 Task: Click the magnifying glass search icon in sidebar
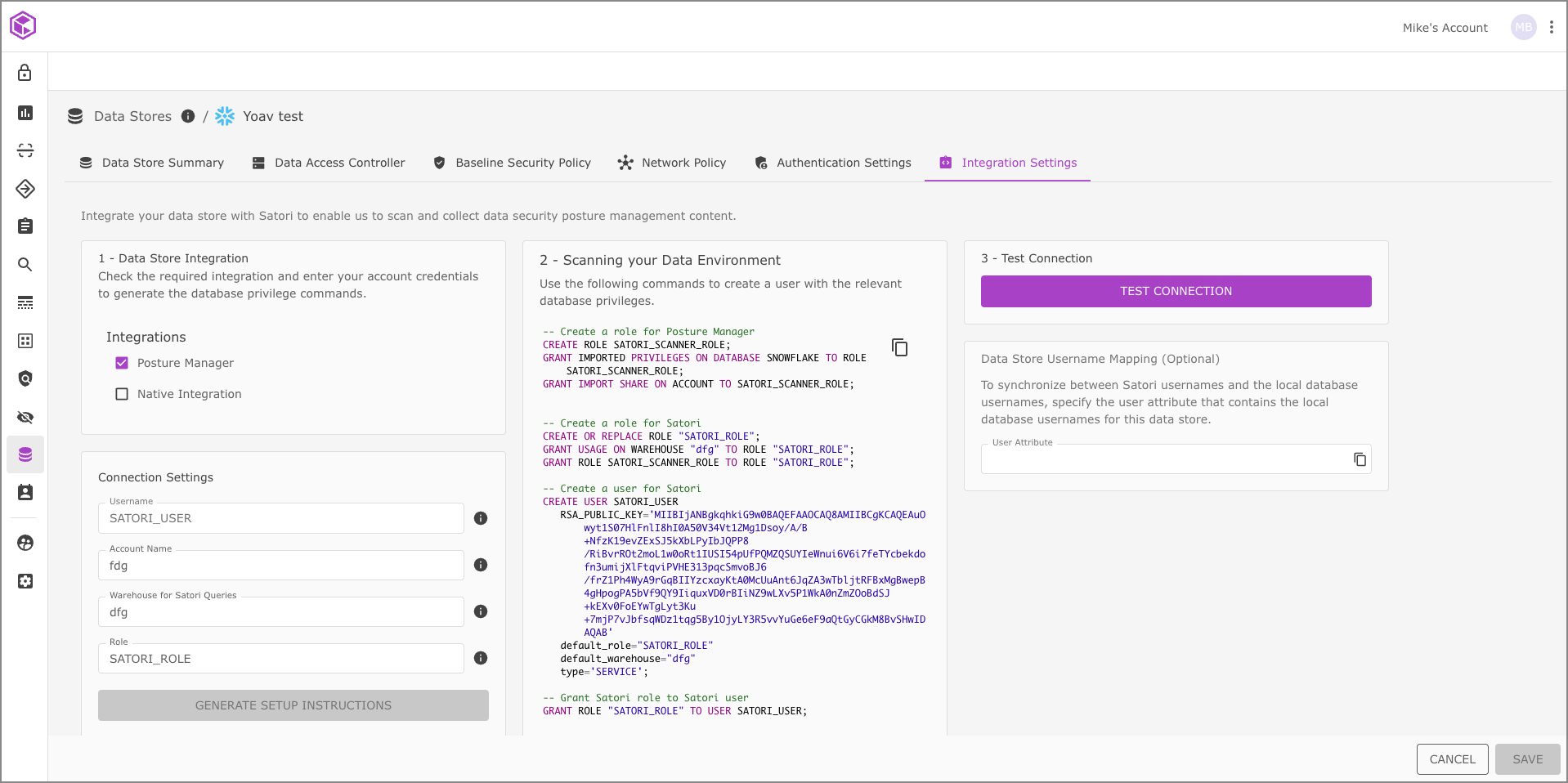(x=25, y=265)
